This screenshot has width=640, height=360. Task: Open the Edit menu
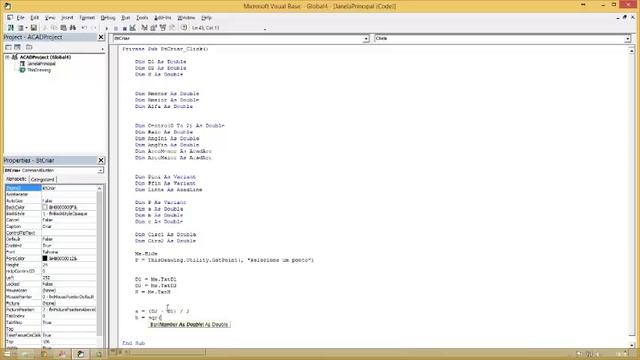point(35,18)
